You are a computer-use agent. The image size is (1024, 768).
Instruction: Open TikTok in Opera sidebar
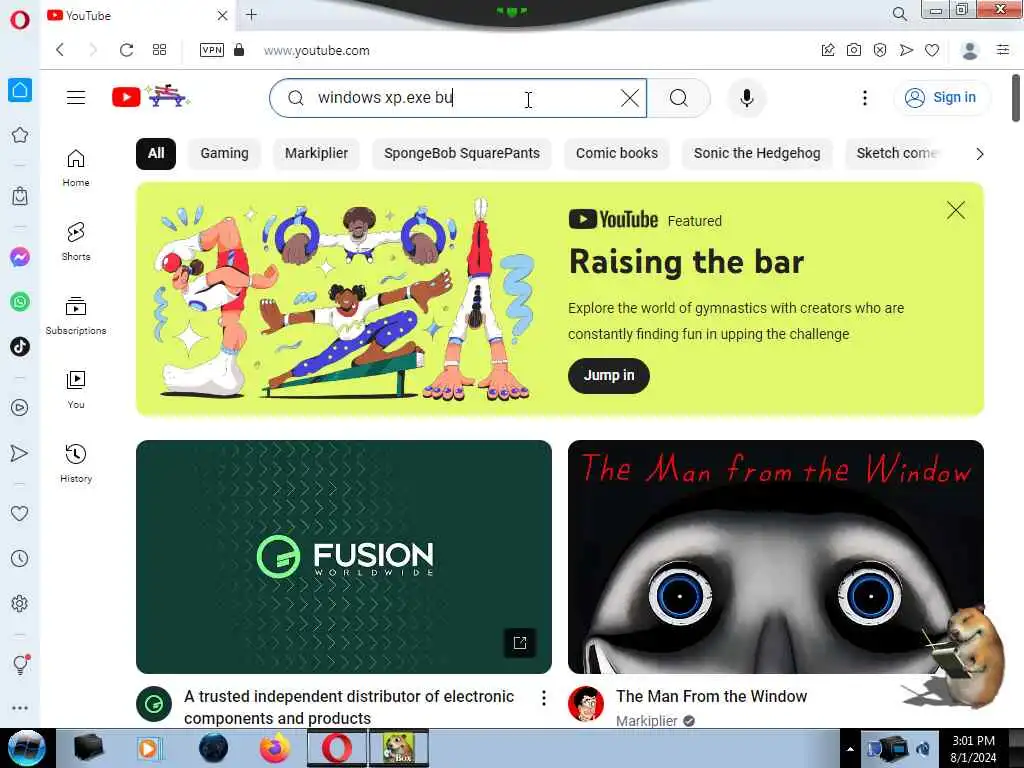click(20, 346)
